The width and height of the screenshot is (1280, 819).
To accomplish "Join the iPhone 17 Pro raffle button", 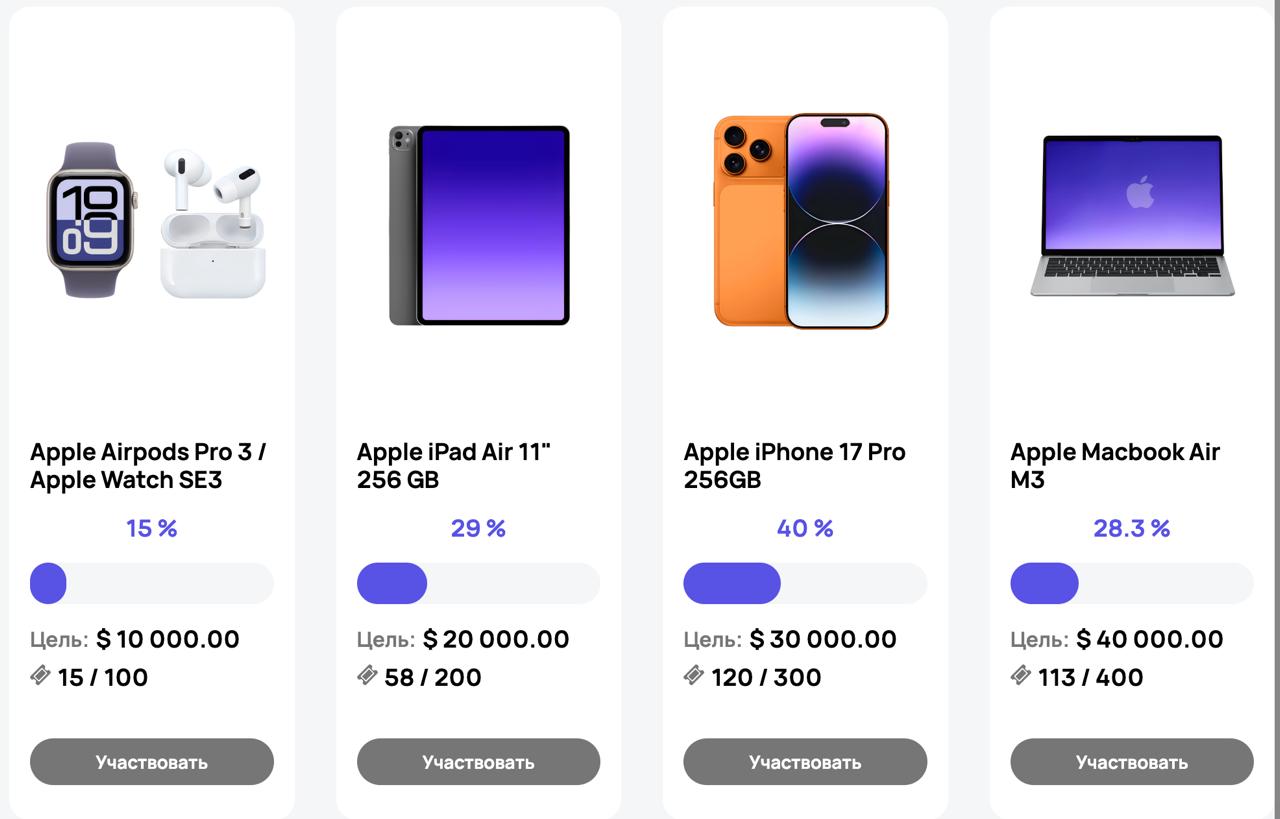I will (805, 762).
